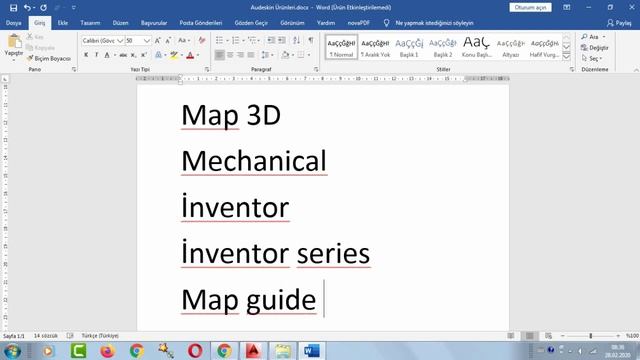Clear all formatting with the eraser icon
This screenshot has height=360, width=640.
(202, 40)
